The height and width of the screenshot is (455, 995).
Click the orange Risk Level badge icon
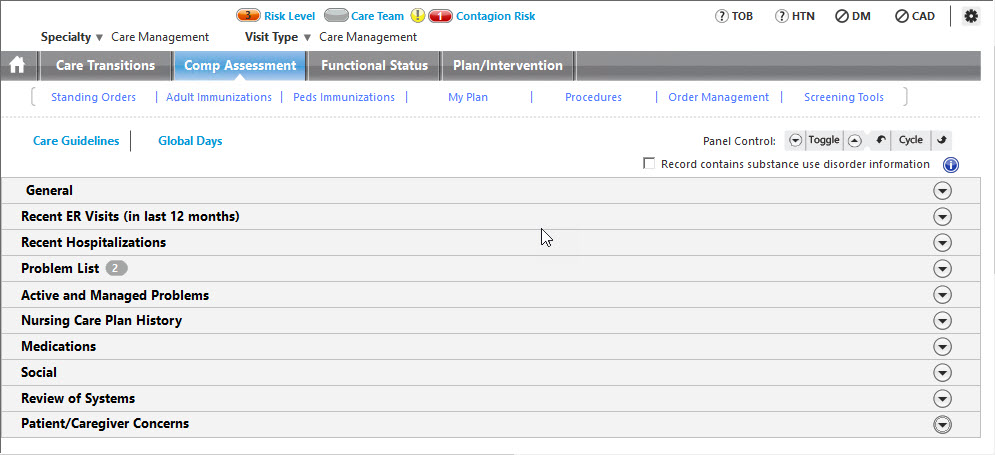(248, 16)
